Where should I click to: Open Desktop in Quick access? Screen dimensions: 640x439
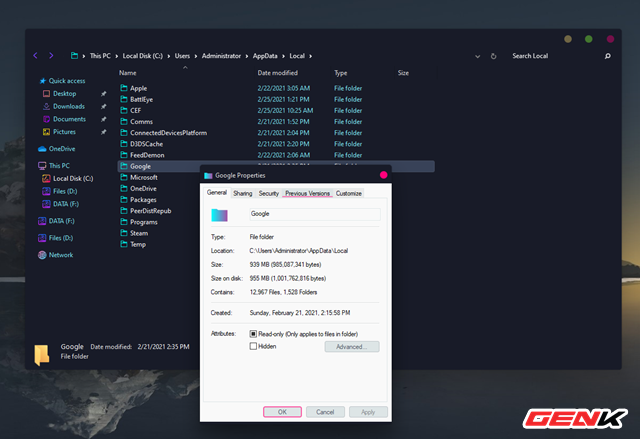click(64, 93)
